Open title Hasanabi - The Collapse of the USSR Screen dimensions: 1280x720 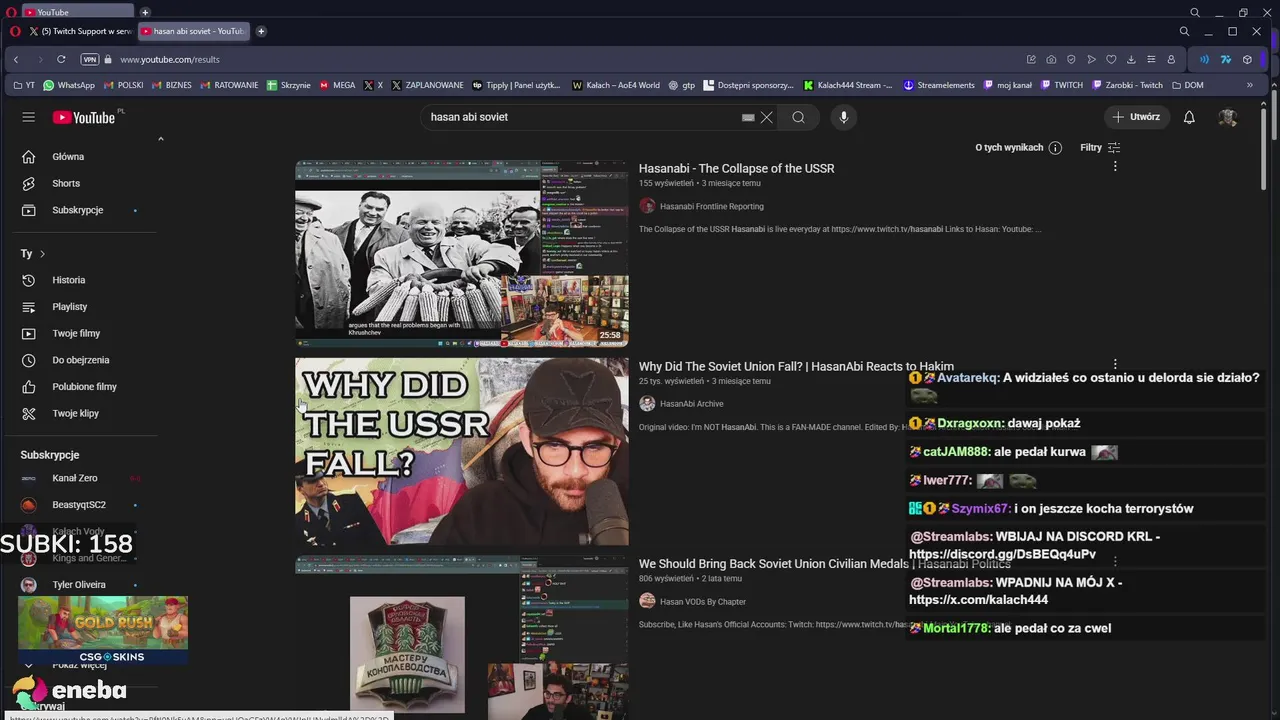pyautogui.click(x=737, y=168)
